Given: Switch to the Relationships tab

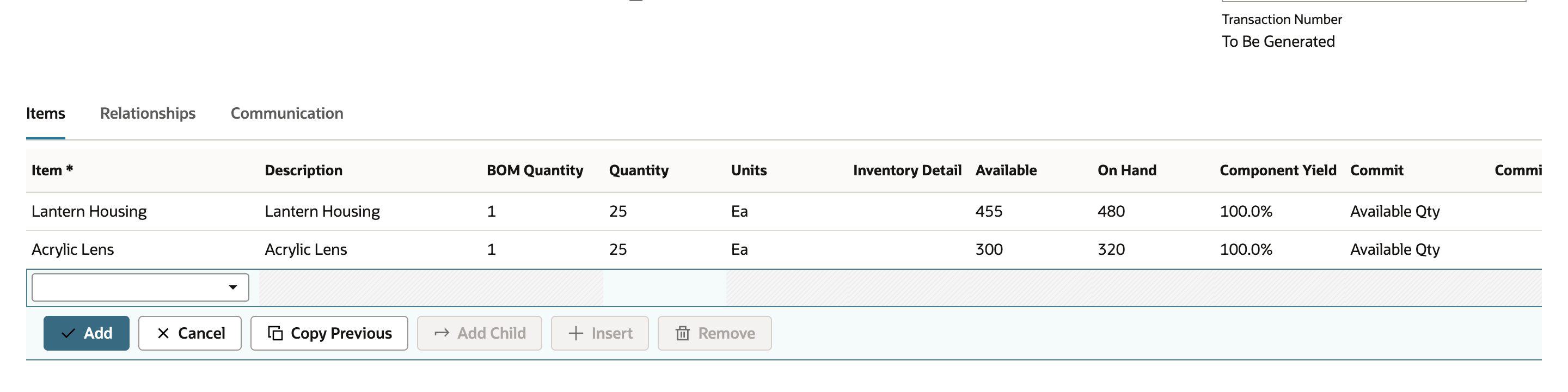Looking at the screenshot, I should tap(148, 113).
